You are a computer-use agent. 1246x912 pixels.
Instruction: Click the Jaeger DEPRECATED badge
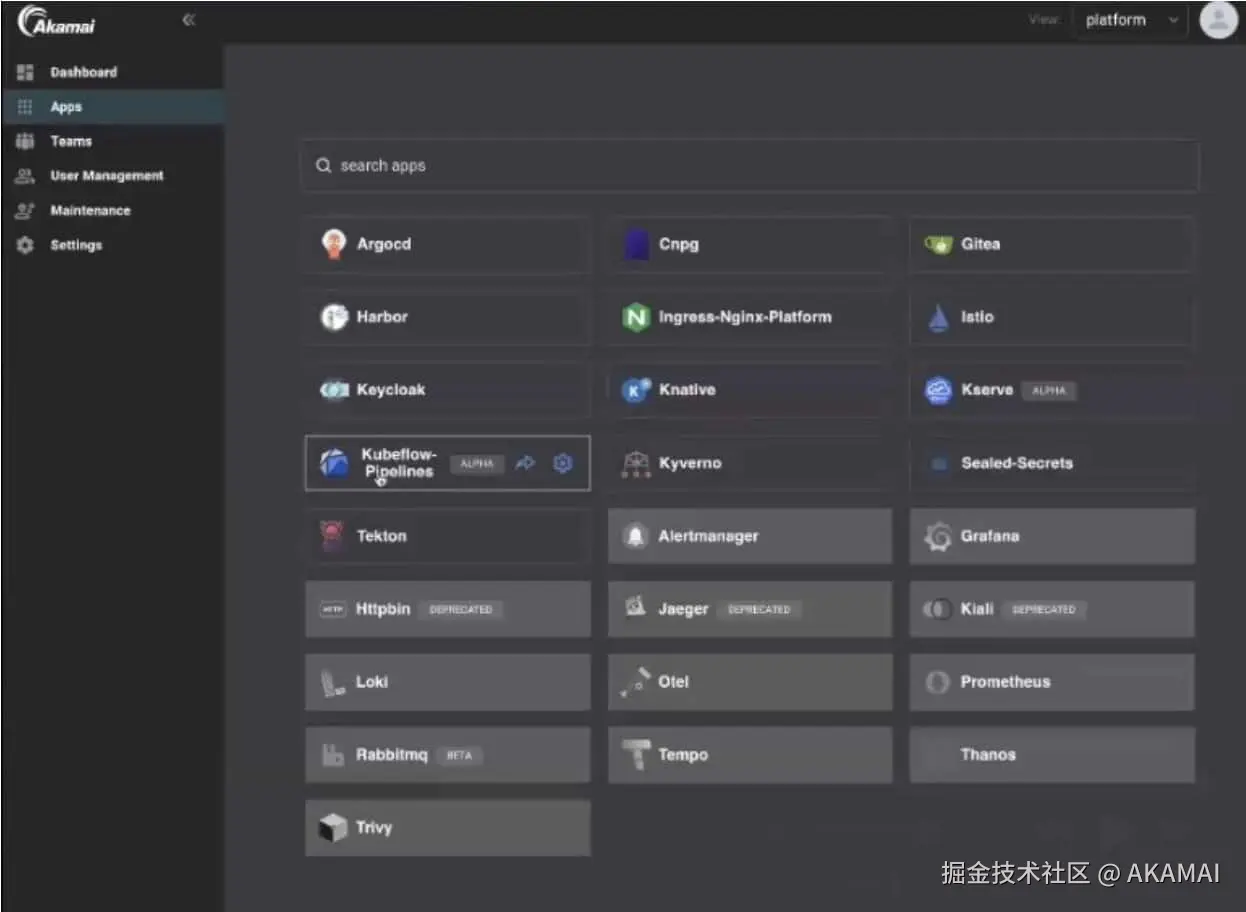759,609
